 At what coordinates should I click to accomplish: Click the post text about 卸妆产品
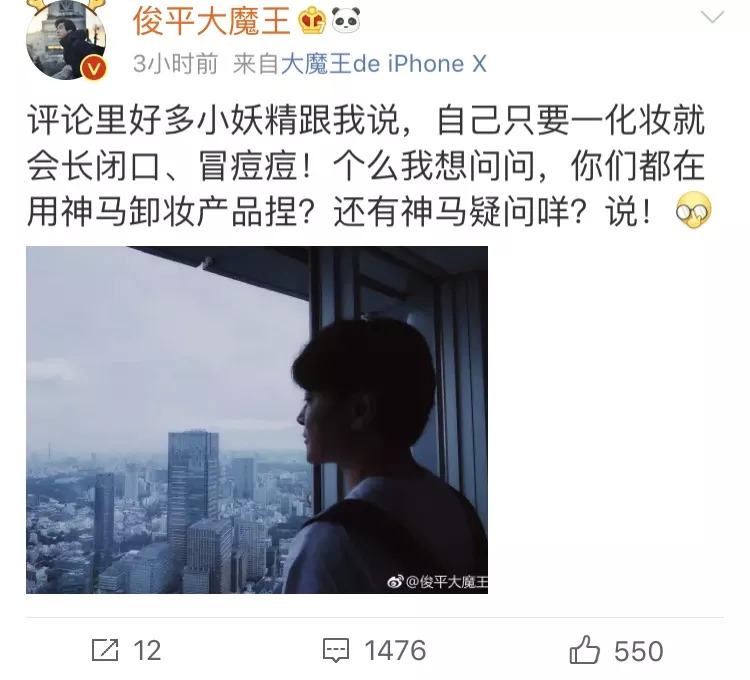coord(365,165)
